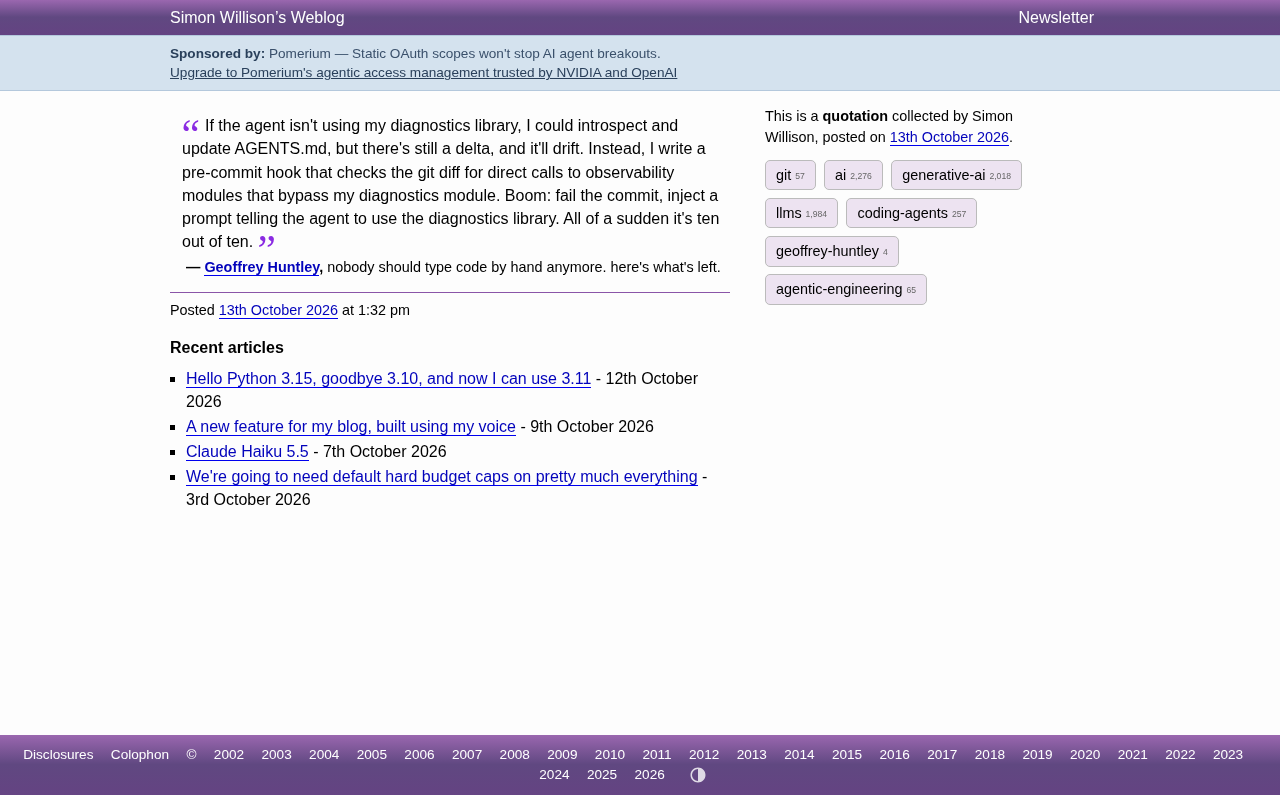Go to the 2018 archive

[x=990, y=755]
